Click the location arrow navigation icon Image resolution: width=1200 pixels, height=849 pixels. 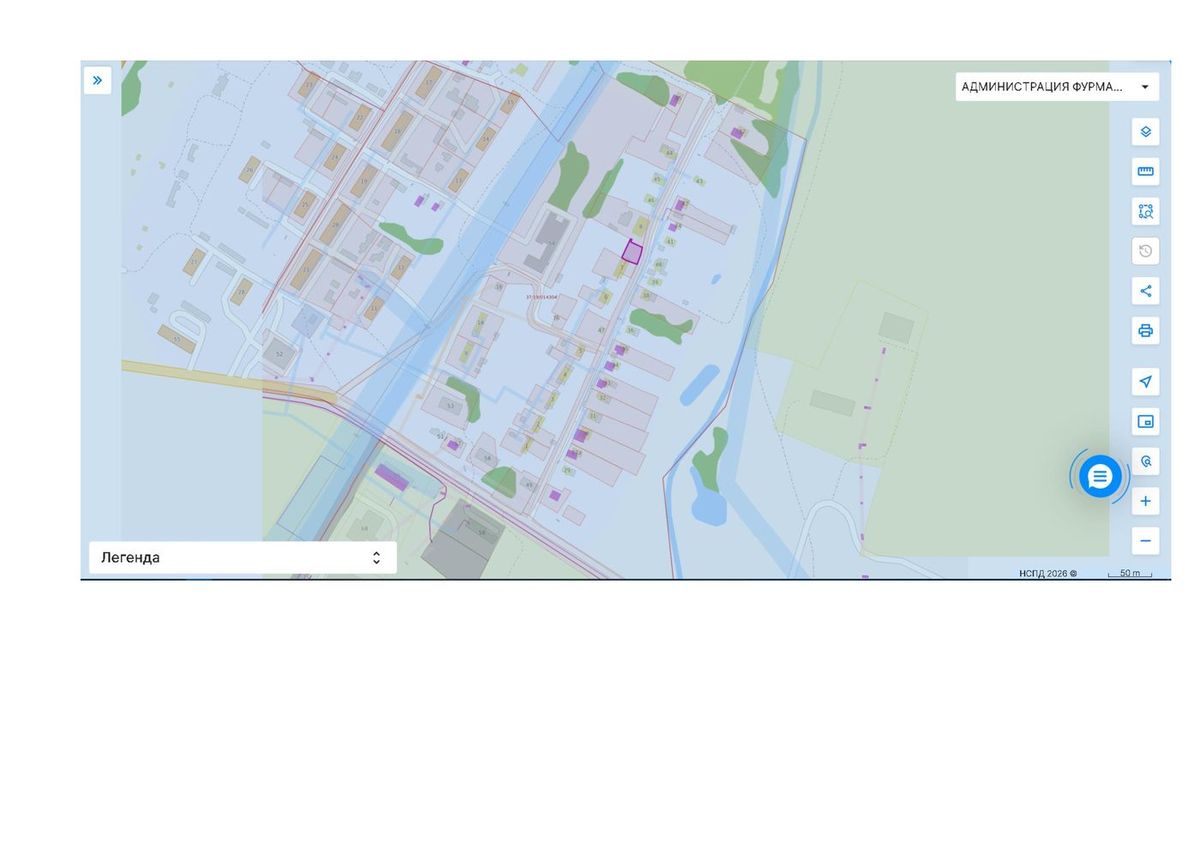pyautogui.click(x=1146, y=381)
